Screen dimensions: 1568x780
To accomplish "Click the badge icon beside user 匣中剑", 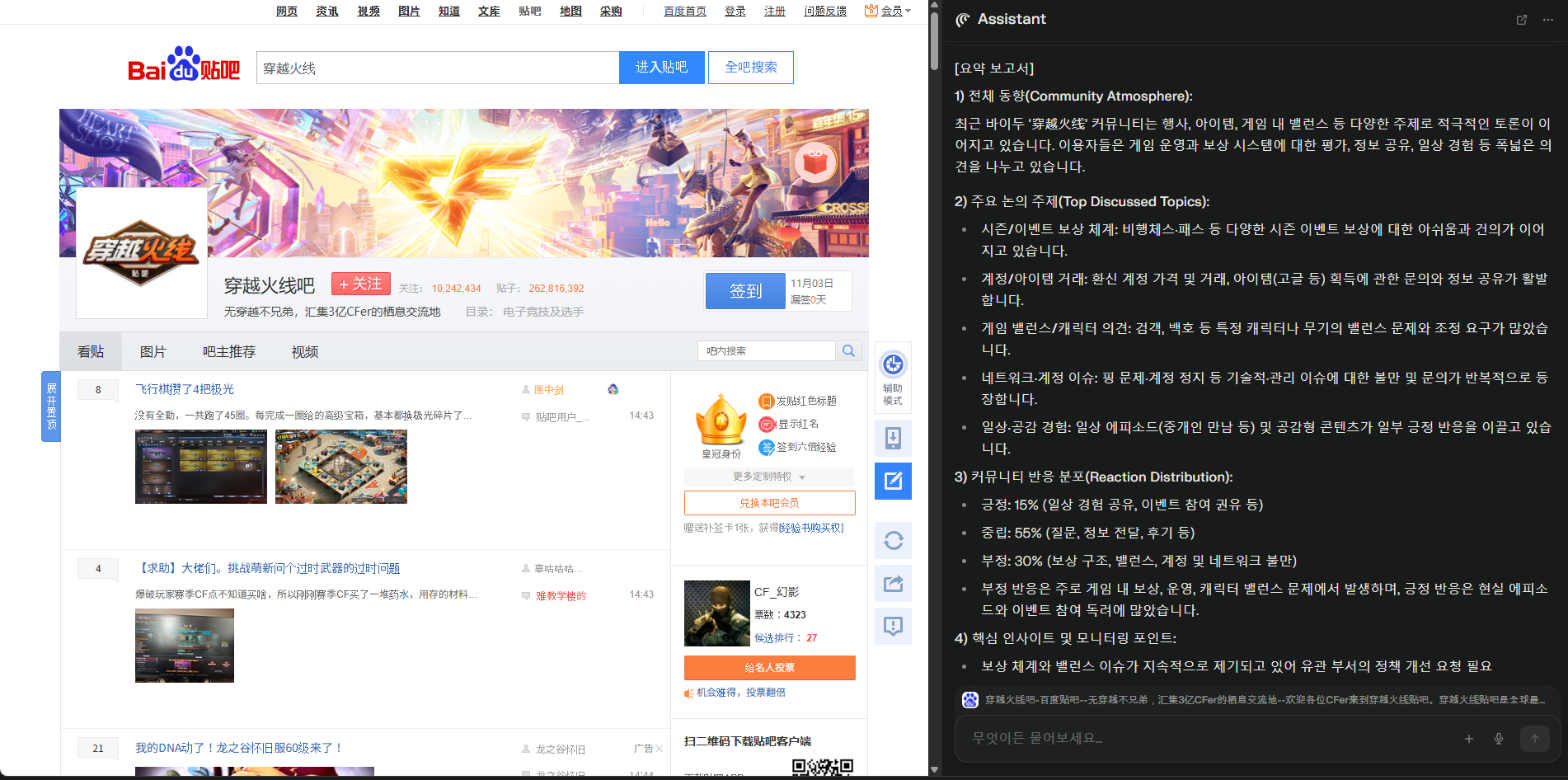I will pyautogui.click(x=613, y=389).
